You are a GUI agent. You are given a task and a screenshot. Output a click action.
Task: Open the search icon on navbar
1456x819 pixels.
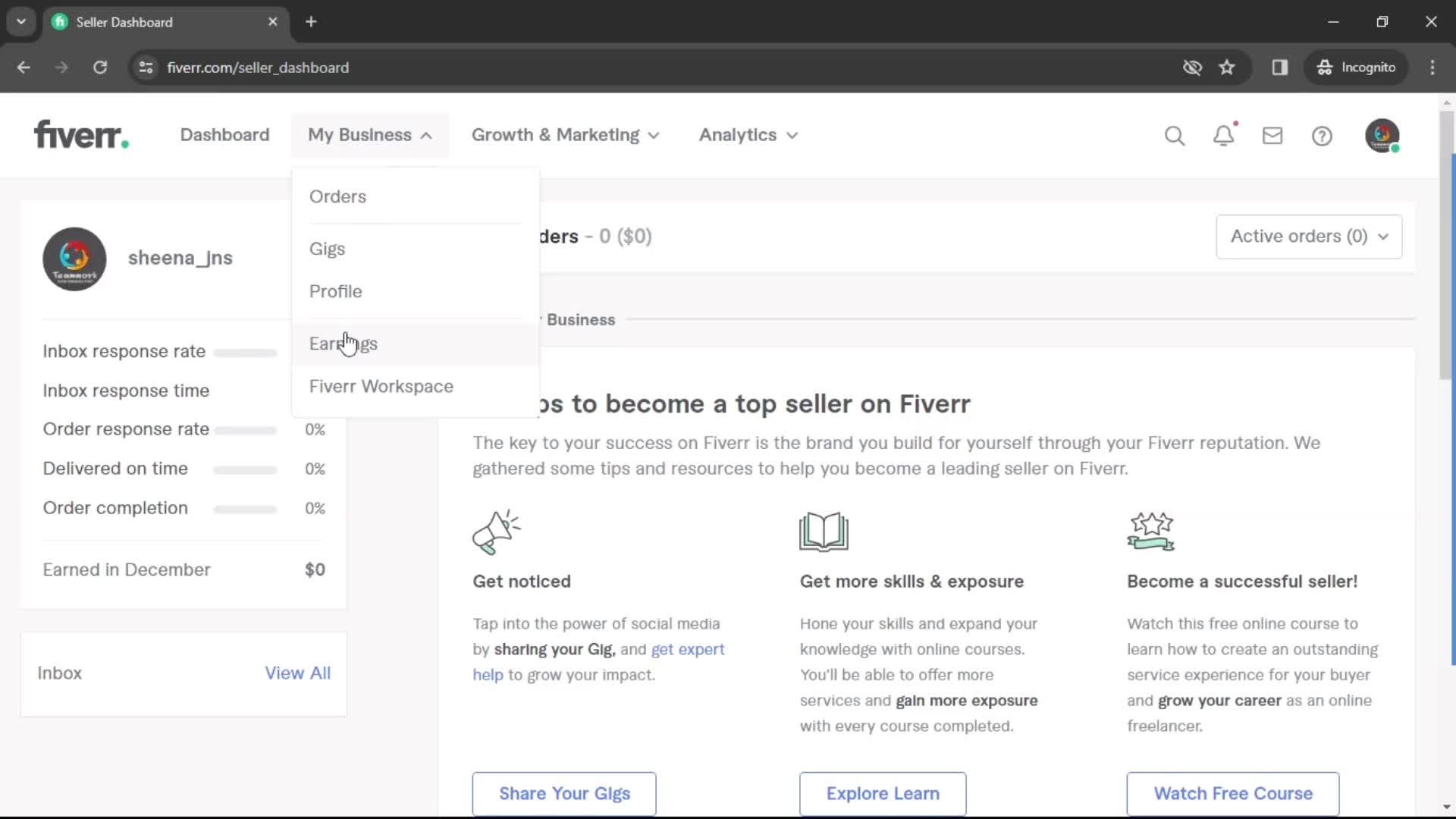[x=1175, y=135]
